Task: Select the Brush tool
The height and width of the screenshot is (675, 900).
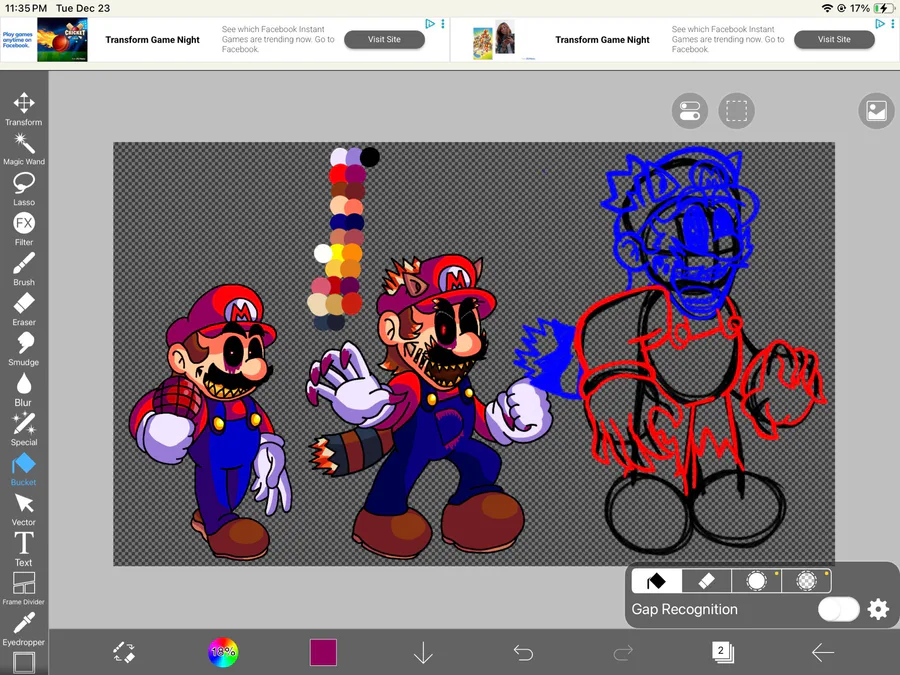Action: pos(24,269)
